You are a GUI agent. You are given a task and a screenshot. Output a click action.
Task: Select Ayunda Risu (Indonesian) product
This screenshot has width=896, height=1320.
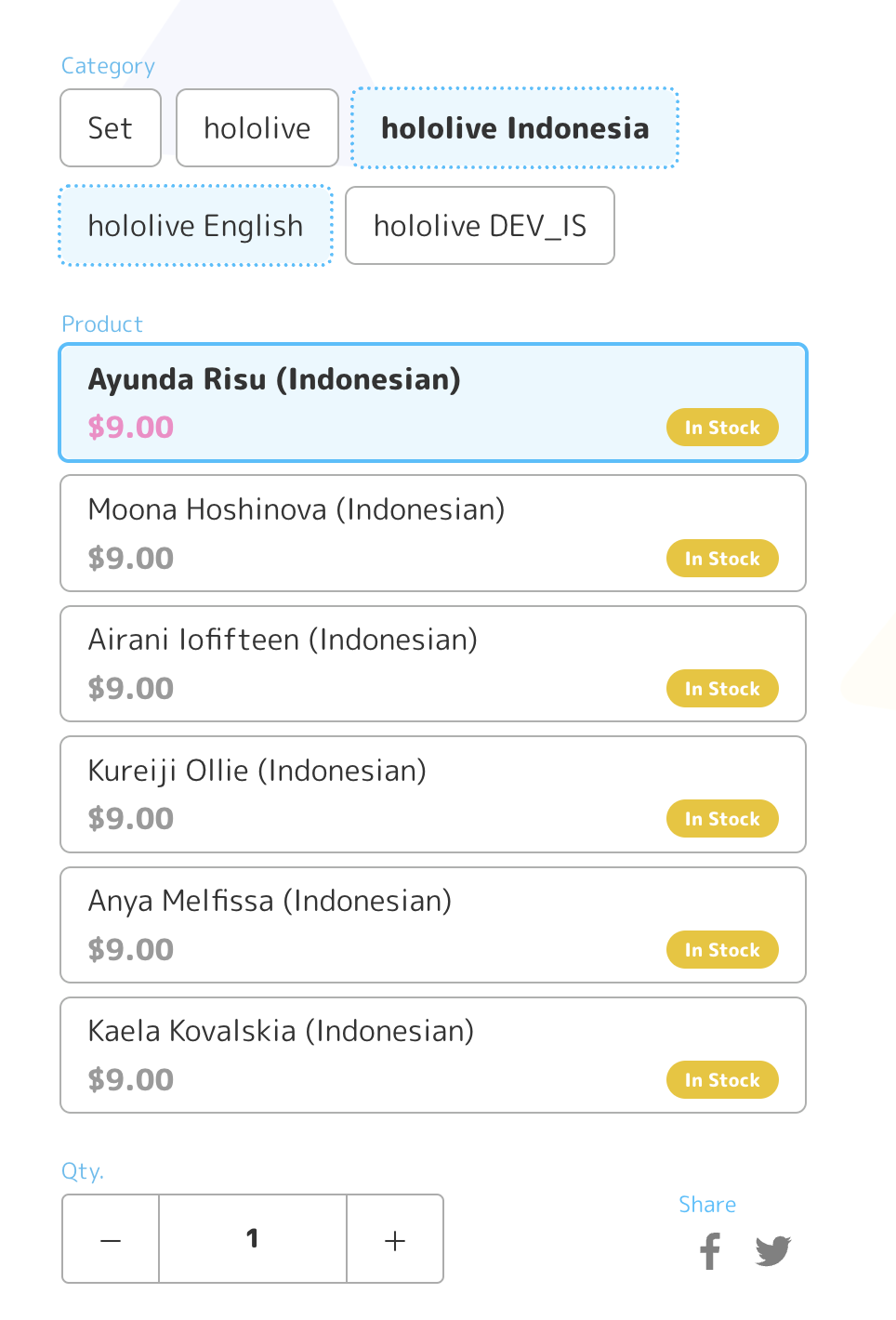[433, 403]
